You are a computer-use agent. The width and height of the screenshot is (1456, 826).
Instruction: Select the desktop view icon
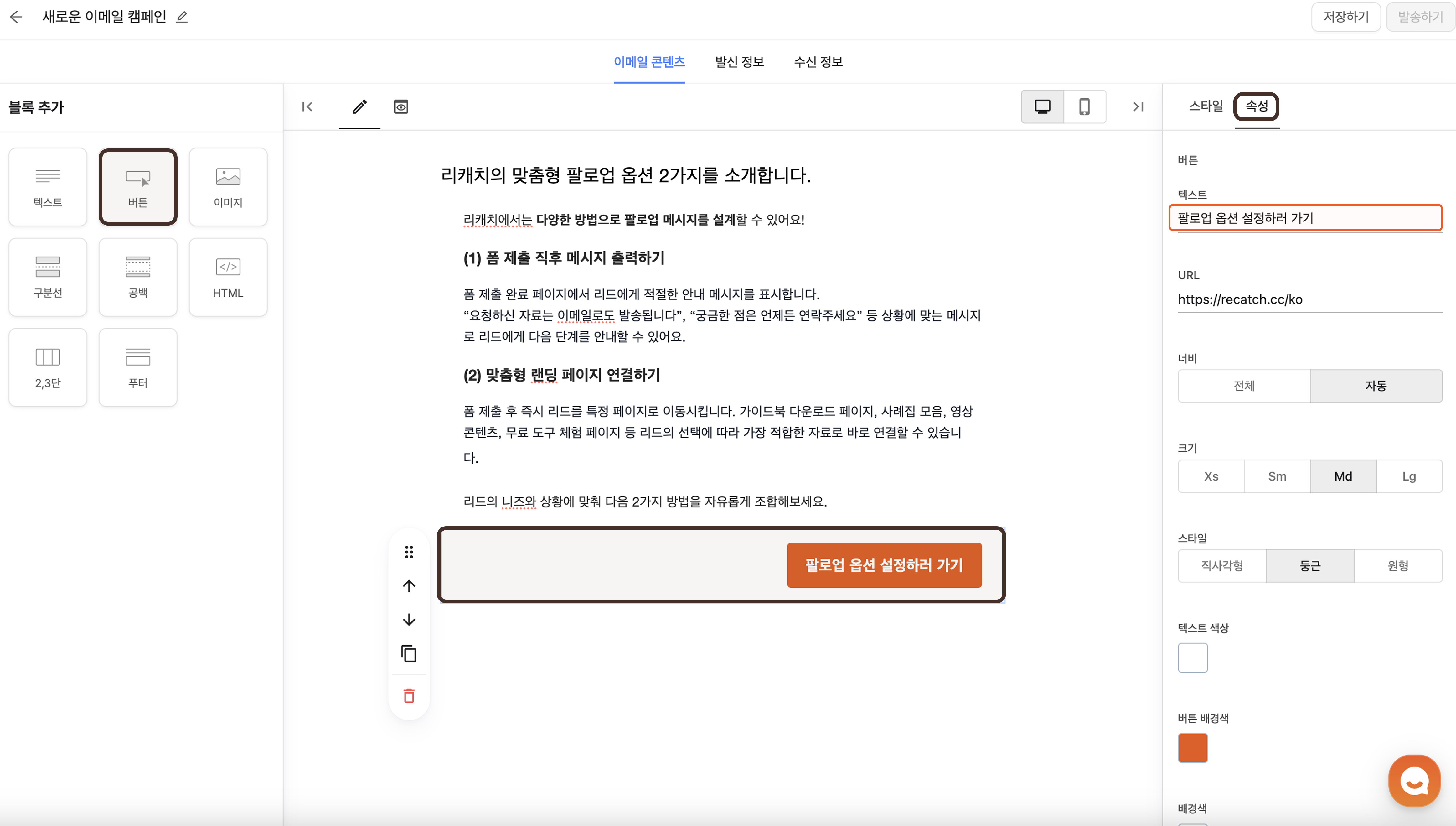[x=1042, y=106]
